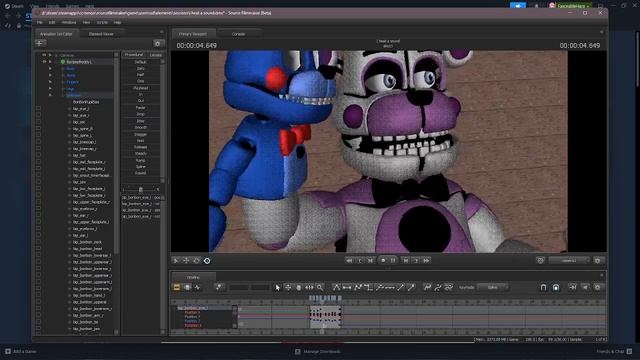Switch to the Legacy presets tab
Image resolution: width=640 pixels, height=360 pixels.
tap(156, 55)
